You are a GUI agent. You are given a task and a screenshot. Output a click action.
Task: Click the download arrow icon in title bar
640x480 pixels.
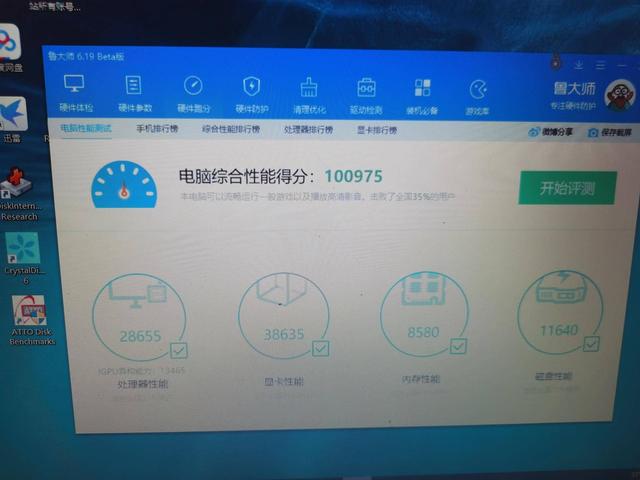click(x=579, y=64)
